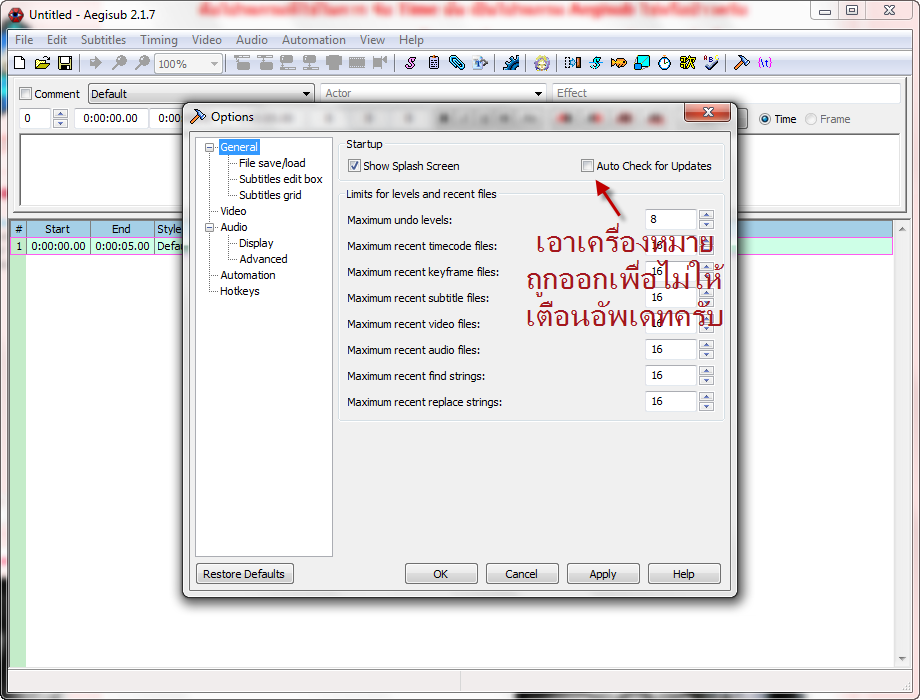Image resolution: width=920 pixels, height=700 pixels.
Task: Click the Open subtitles folder icon
Action: pos(42,63)
